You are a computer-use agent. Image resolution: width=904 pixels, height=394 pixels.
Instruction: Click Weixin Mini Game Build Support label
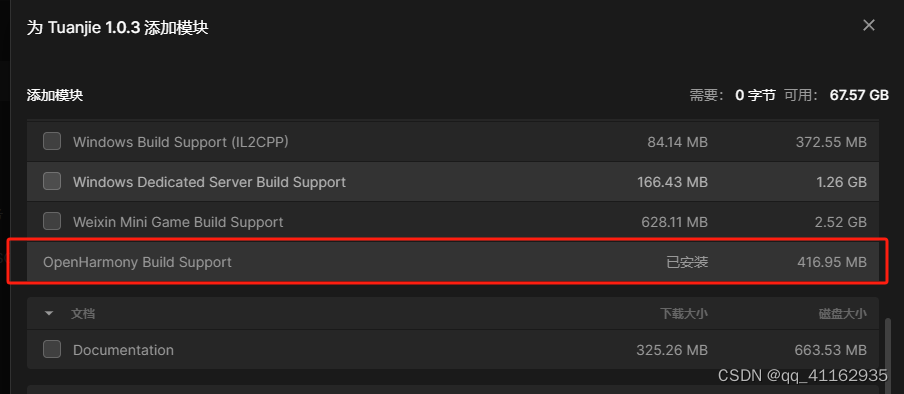[178, 222]
